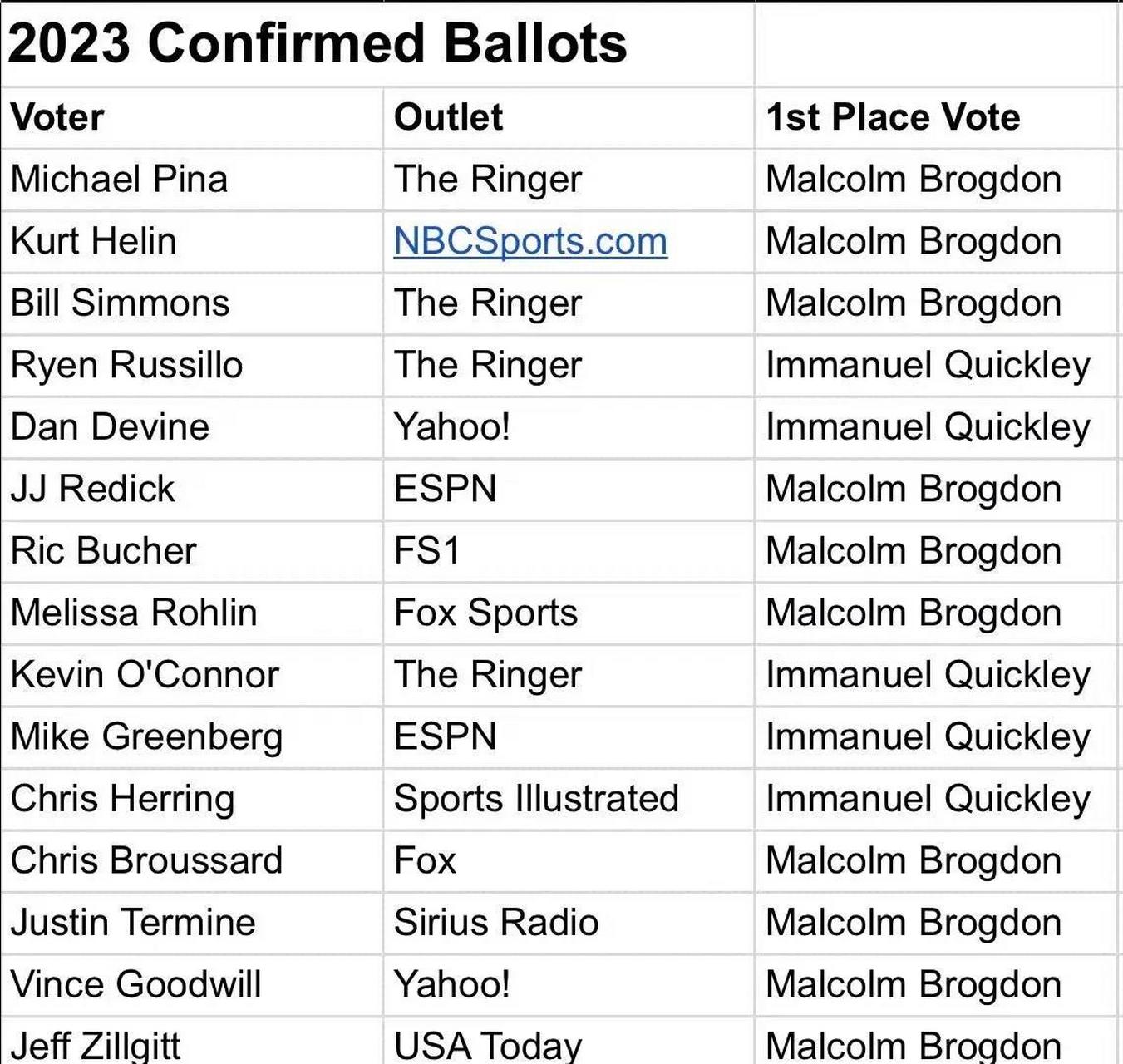This screenshot has width=1123, height=1064.
Task: Click the Vince Goodwill cell
Action: (135, 984)
